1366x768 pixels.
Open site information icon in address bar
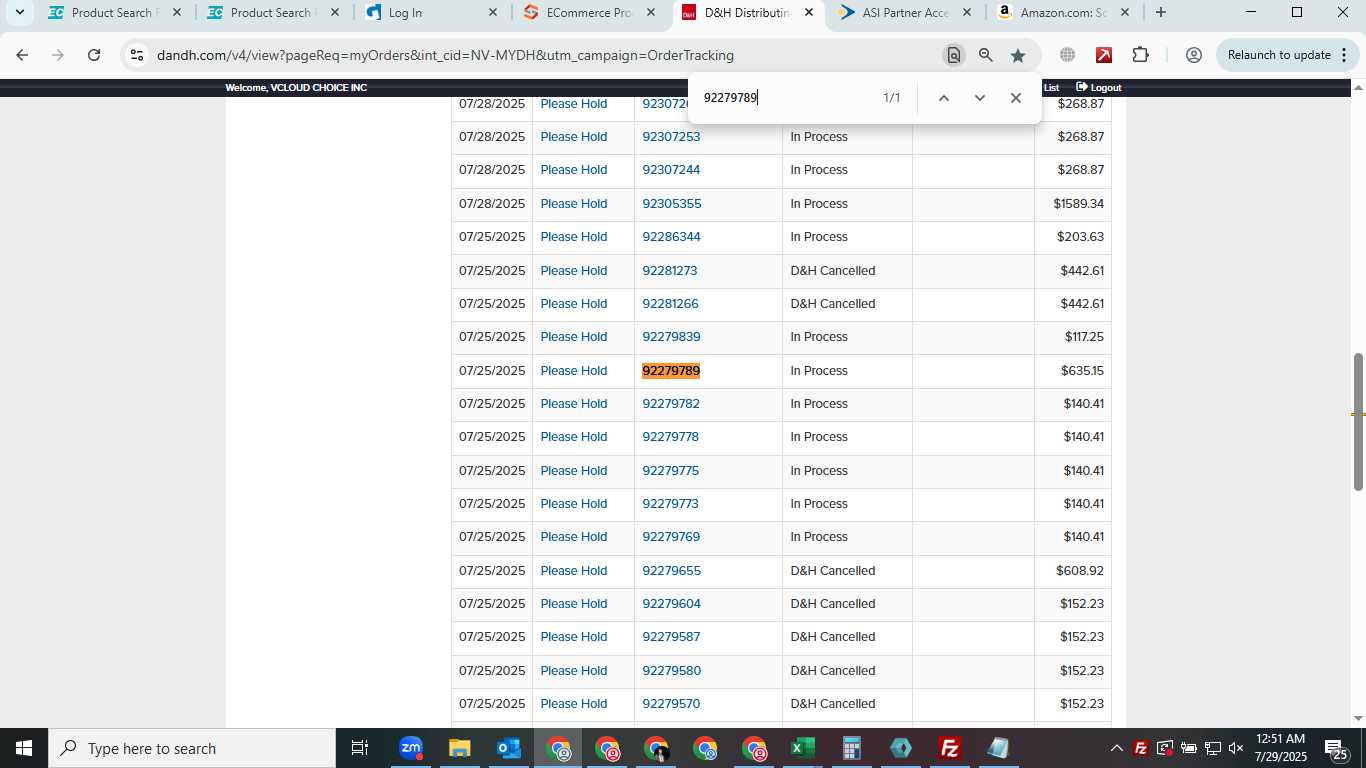[137, 55]
